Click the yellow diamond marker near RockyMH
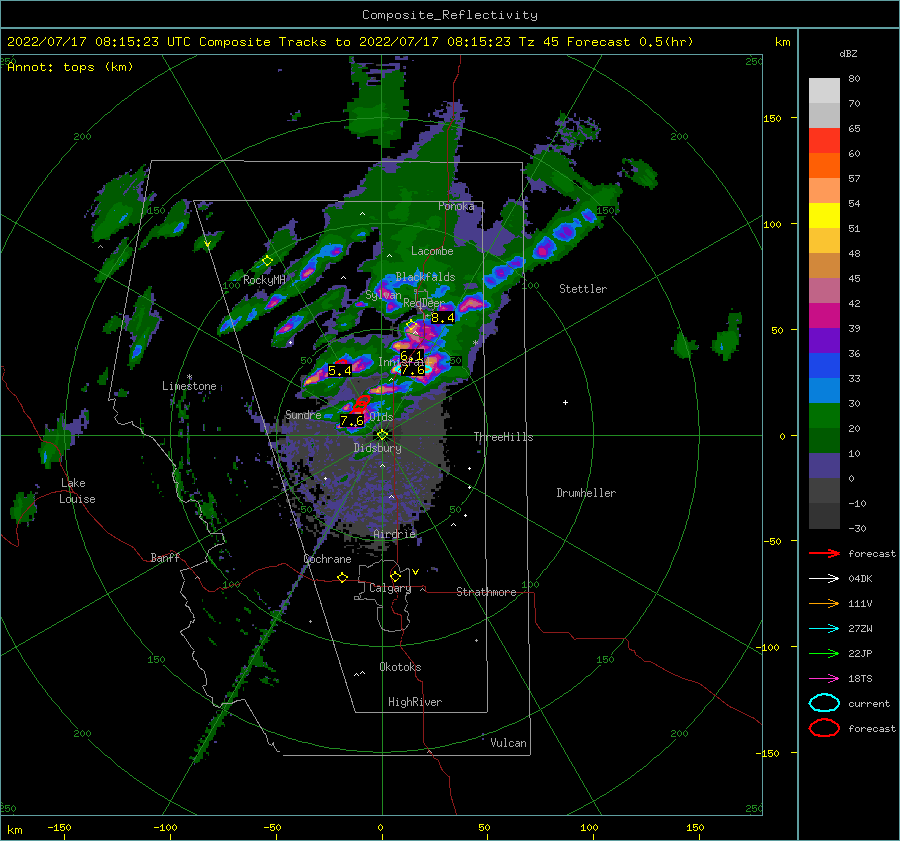 click(267, 261)
